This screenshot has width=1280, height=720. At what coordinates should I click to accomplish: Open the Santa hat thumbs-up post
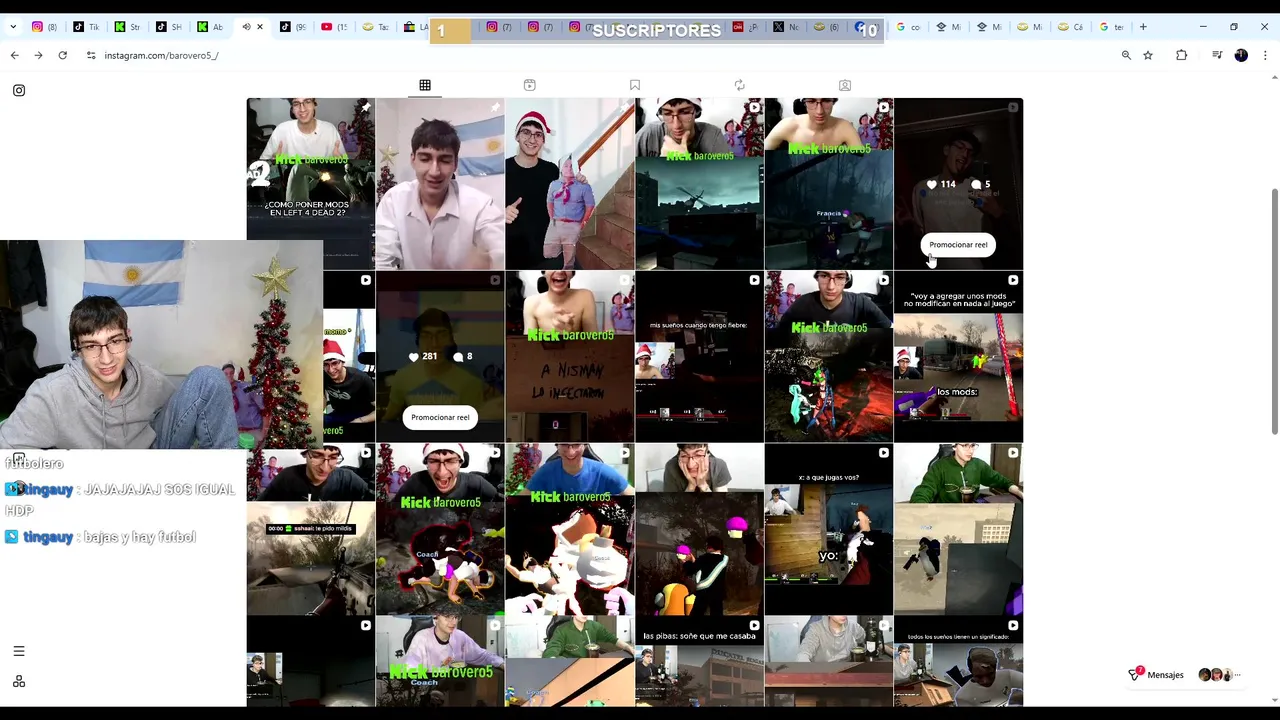(570, 183)
